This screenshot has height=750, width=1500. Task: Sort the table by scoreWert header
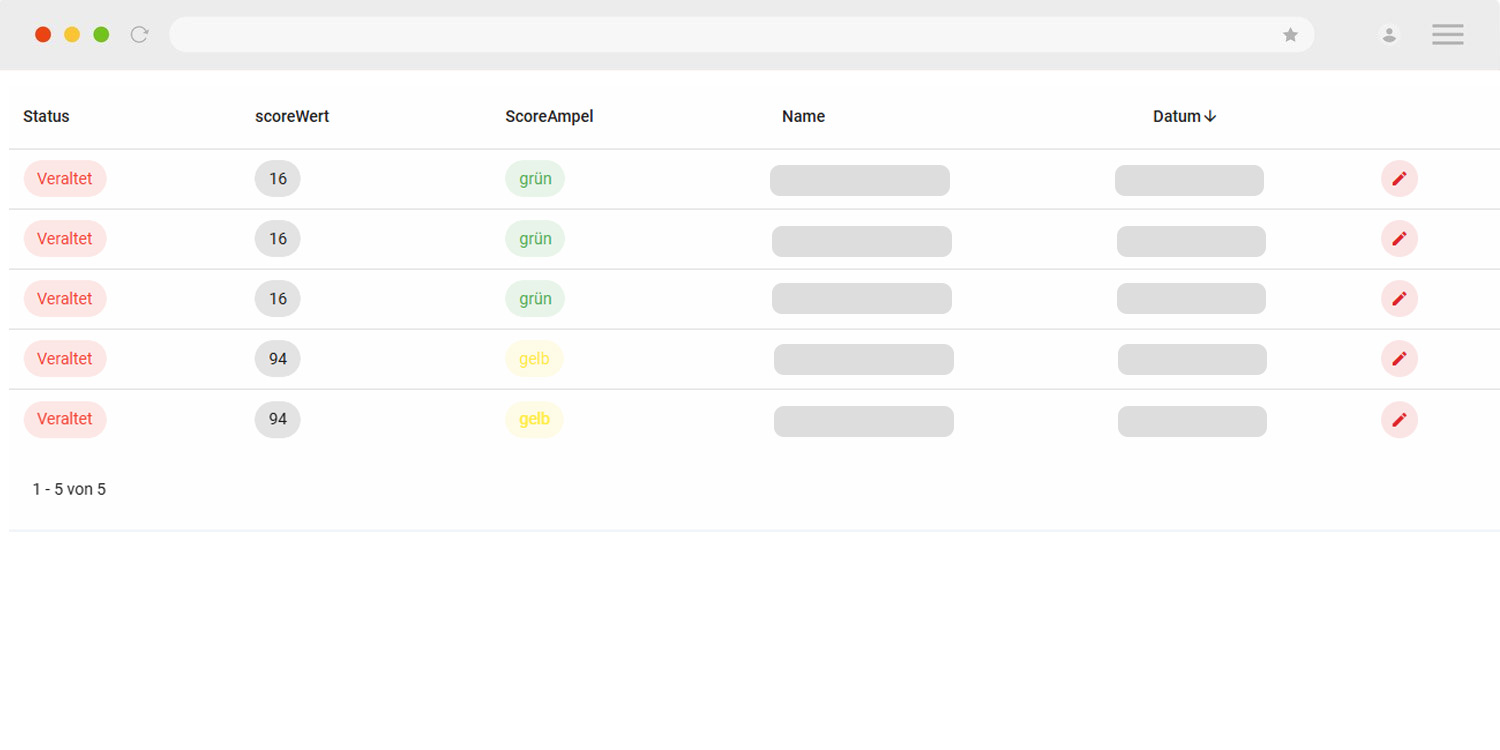[292, 116]
